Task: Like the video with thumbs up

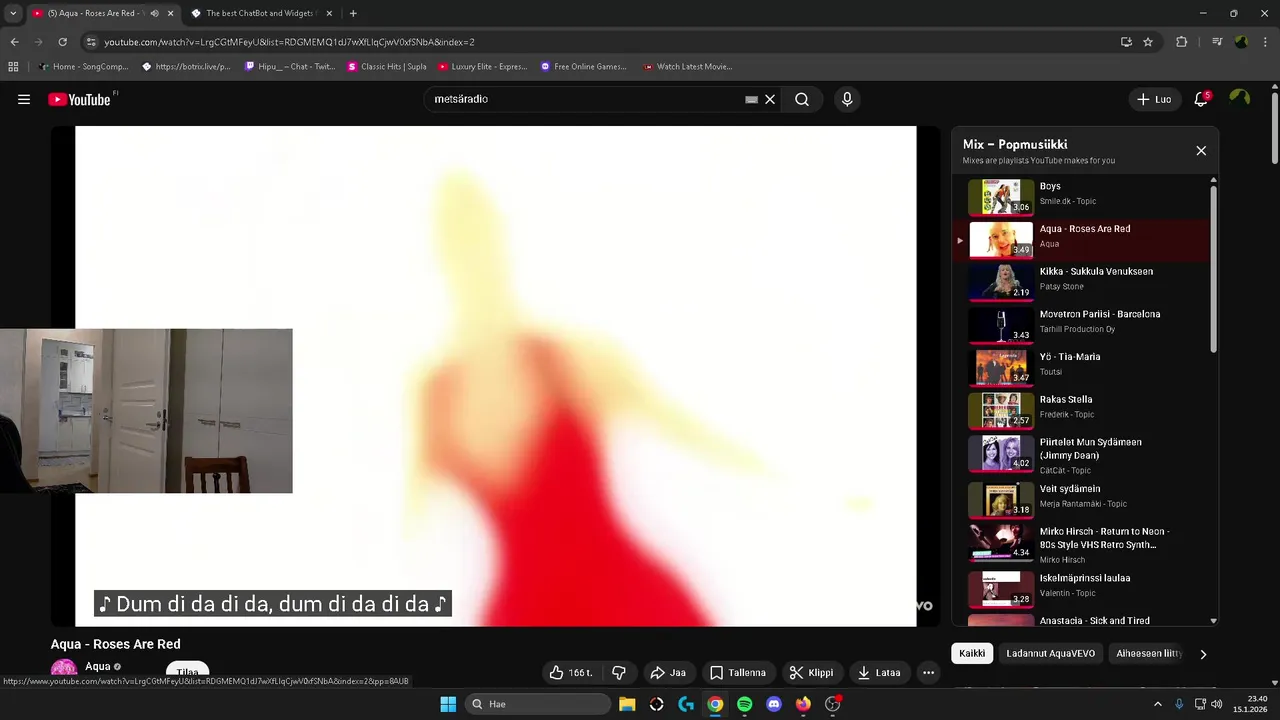Action: 570,673
